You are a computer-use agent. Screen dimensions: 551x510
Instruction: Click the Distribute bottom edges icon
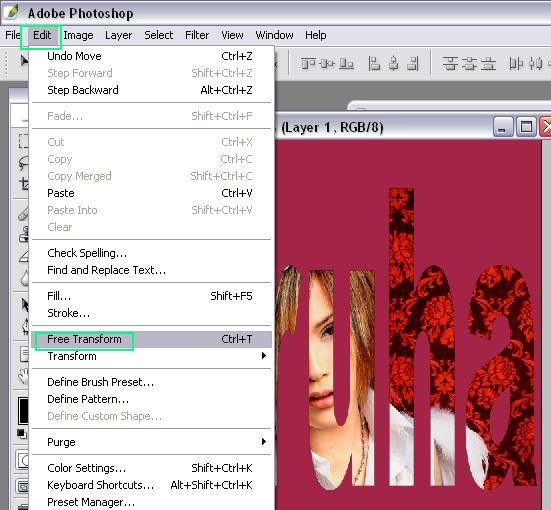[x=488, y=64]
